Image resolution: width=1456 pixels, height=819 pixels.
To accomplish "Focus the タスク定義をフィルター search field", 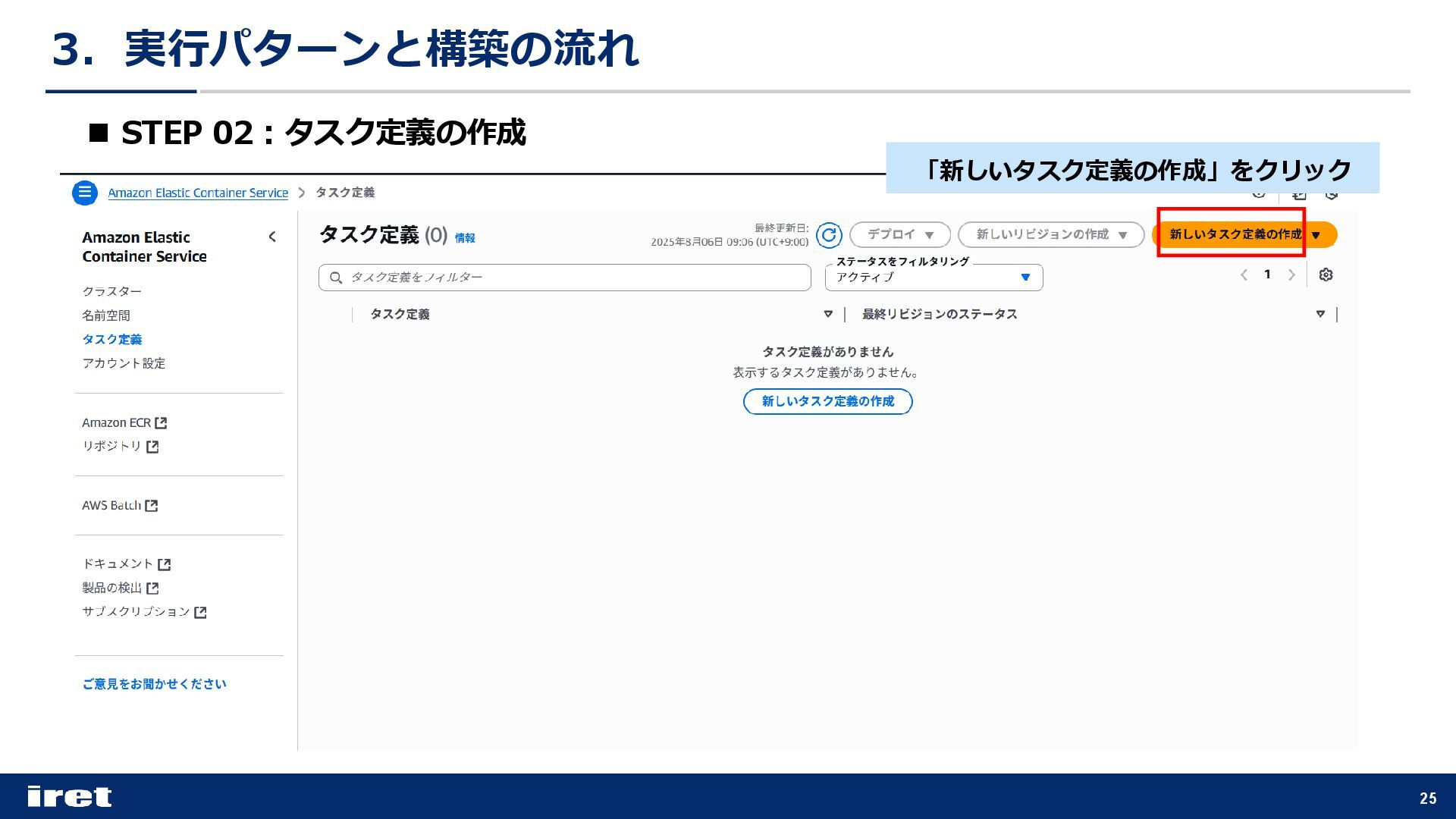I will pyautogui.click(x=565, y=278).
